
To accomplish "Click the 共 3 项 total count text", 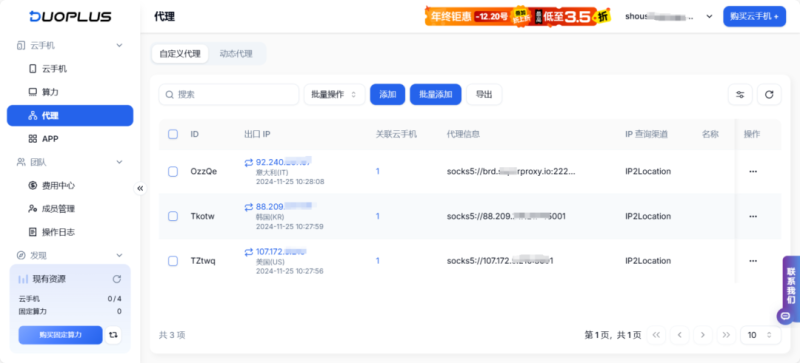I will click(172, 335).
